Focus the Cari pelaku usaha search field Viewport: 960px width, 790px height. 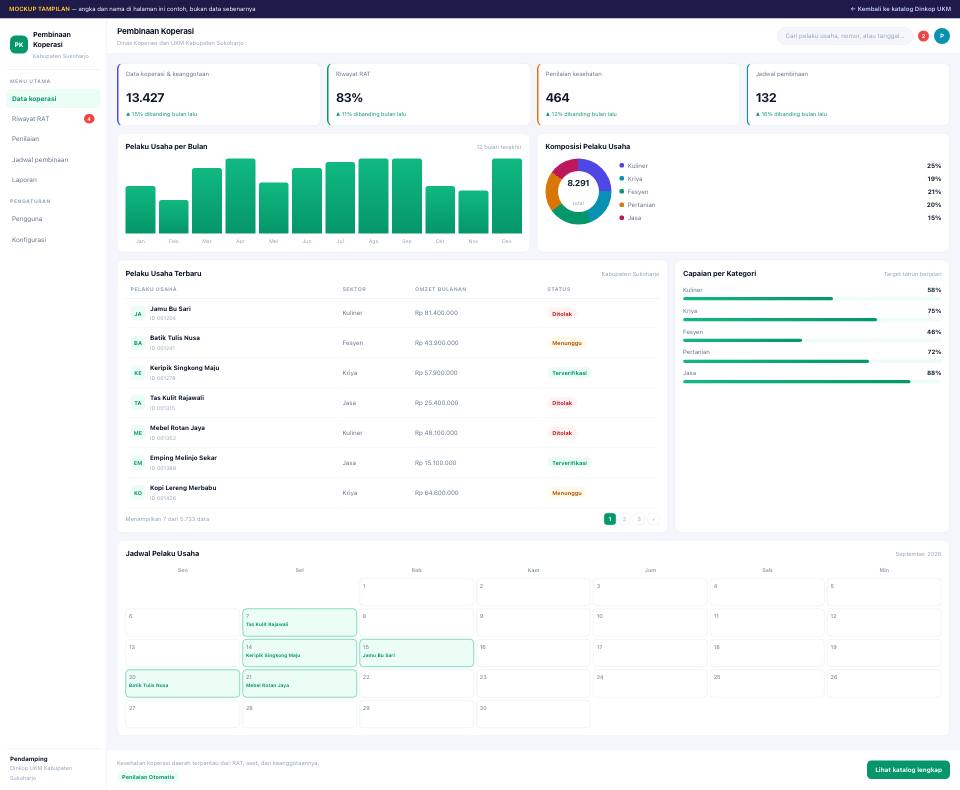tap(844, 36)
